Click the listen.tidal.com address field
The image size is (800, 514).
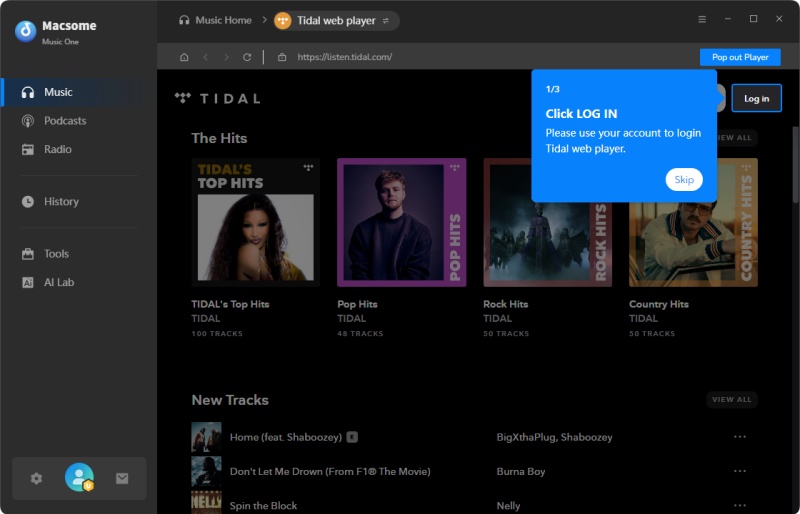tap(345, 57)
